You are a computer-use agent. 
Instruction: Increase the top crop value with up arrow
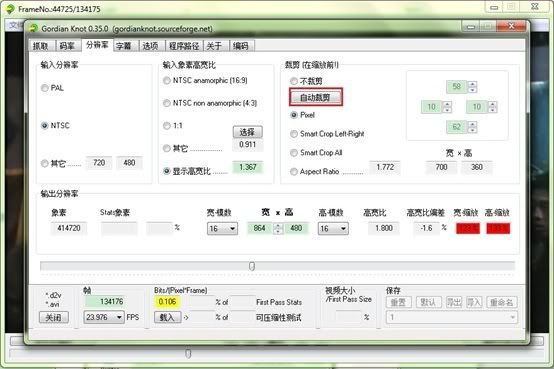(473, 84)
